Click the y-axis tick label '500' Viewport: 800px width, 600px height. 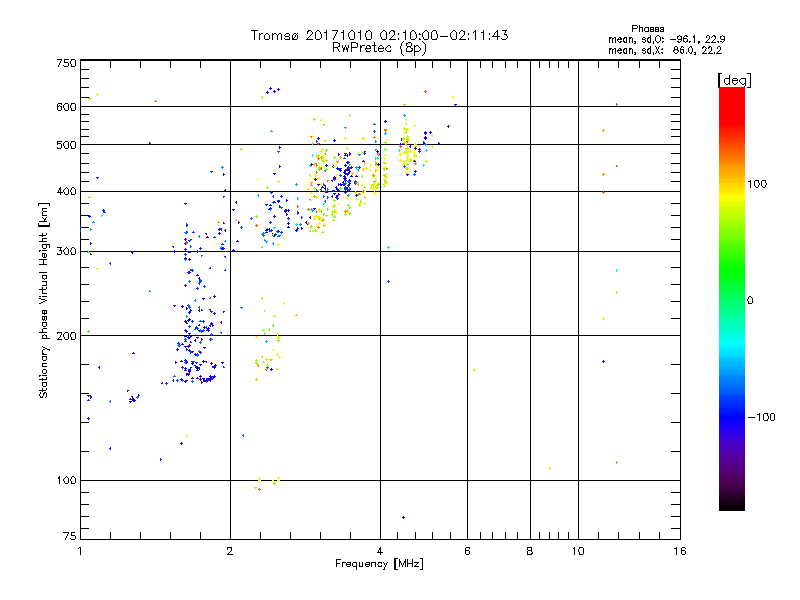coord(66,145)
